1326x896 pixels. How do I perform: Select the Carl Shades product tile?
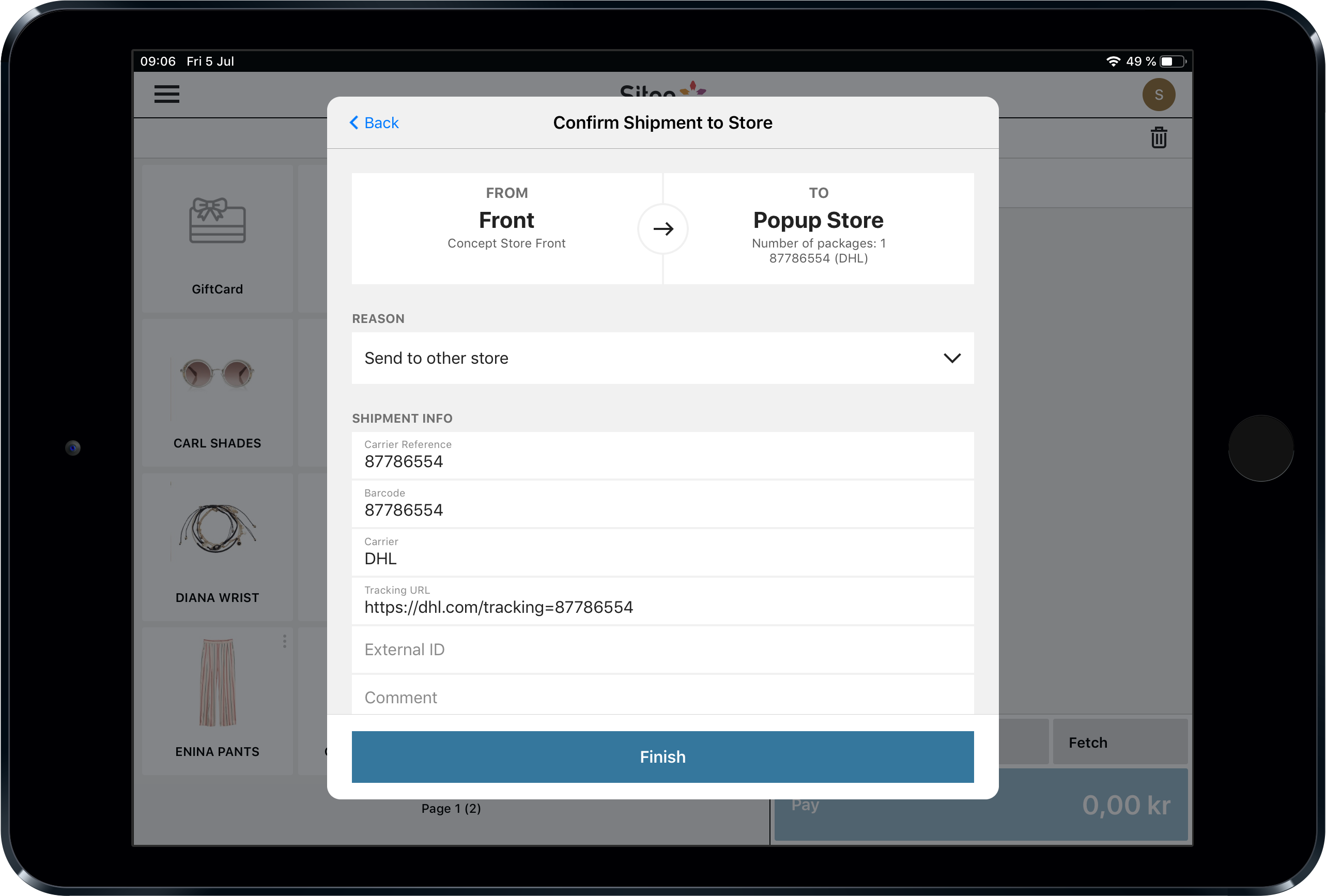(x=218, y=393)
